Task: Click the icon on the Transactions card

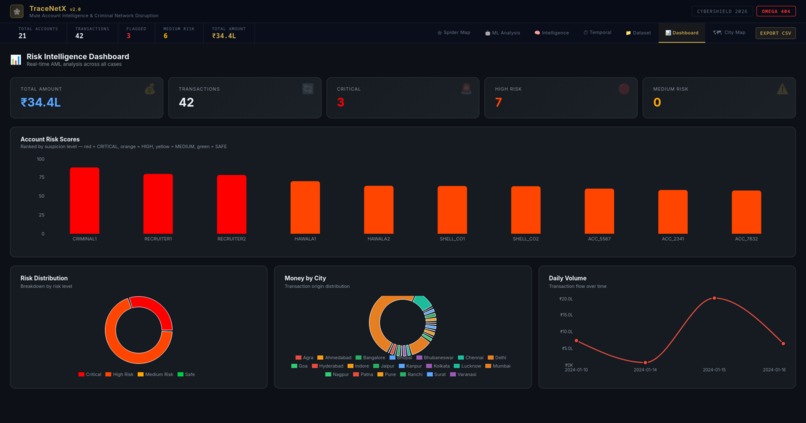Action: (307, 89)
